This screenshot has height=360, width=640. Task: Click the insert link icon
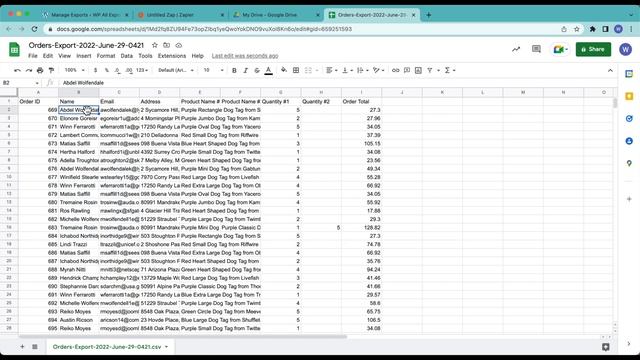point(396,70)
